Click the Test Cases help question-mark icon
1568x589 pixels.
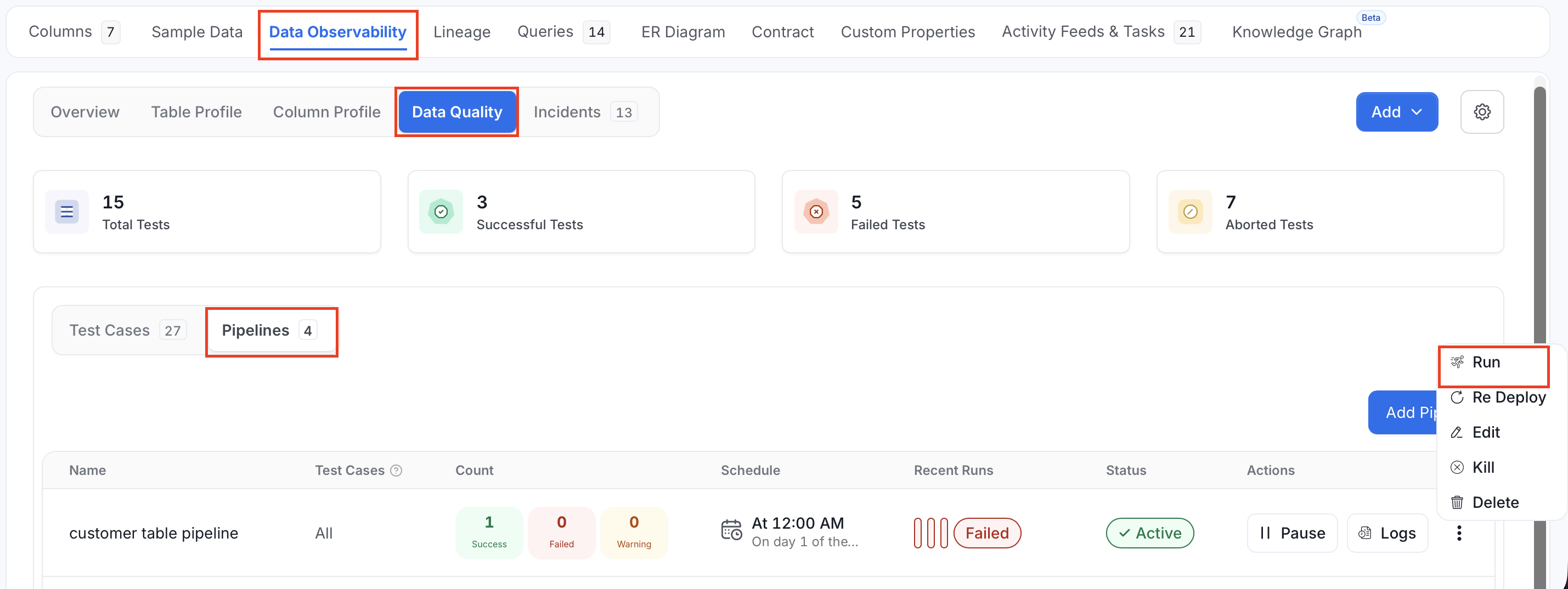click(x=396, y=471)
